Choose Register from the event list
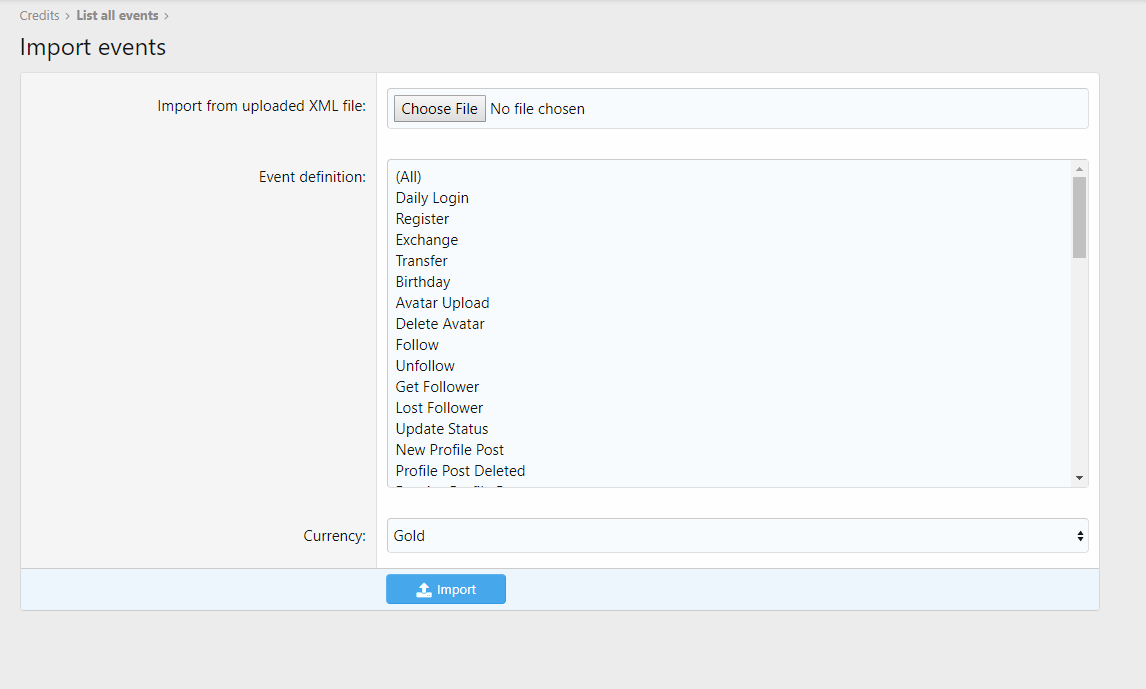1146x689 pixels. point(422,219)
